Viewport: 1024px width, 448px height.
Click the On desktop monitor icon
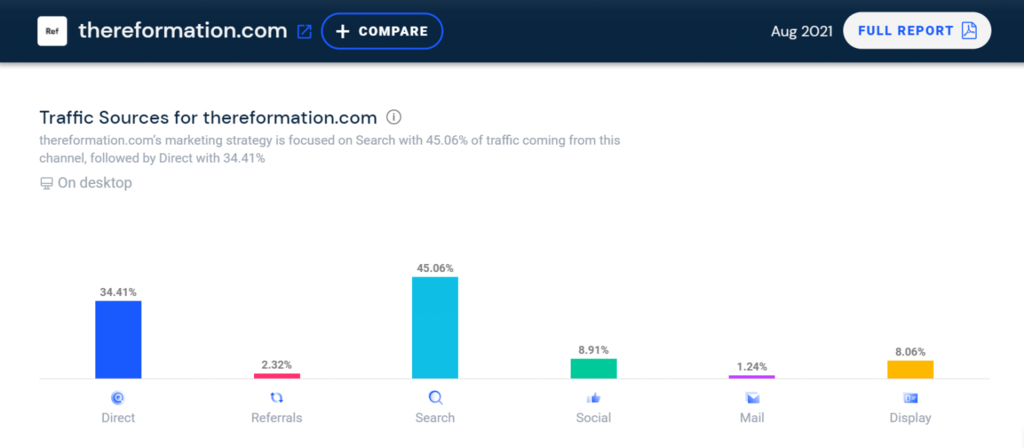point(46,184)
